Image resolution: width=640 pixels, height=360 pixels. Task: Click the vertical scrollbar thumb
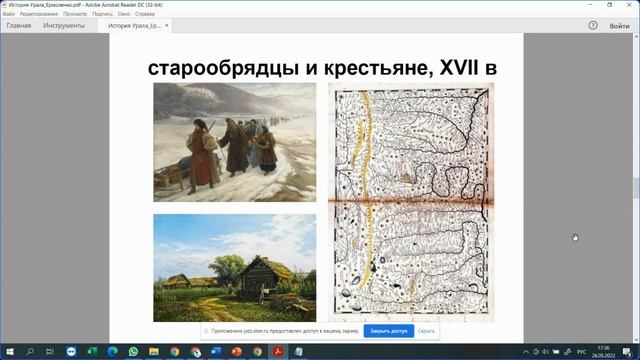636,188
